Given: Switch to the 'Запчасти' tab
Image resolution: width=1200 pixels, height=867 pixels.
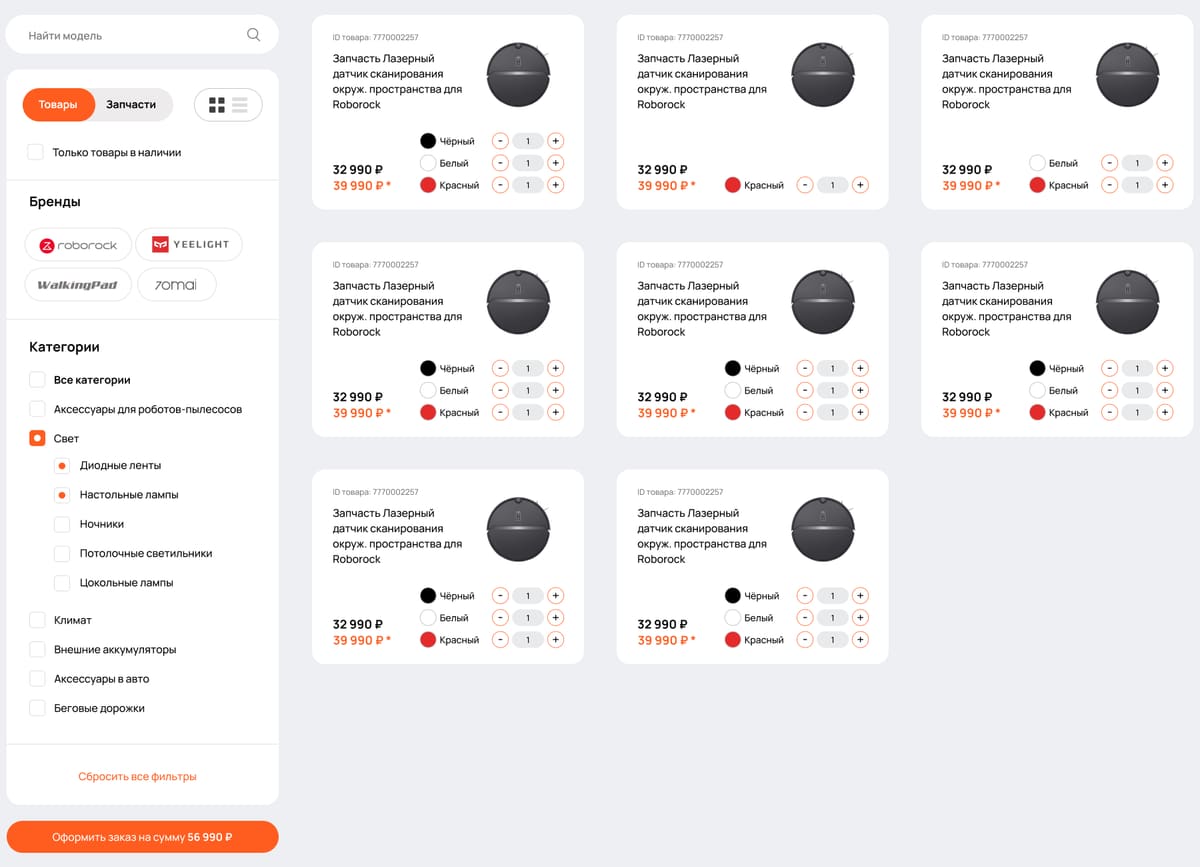Looking at the screenshot, I should pyautogui.click(x=131, y=105).
